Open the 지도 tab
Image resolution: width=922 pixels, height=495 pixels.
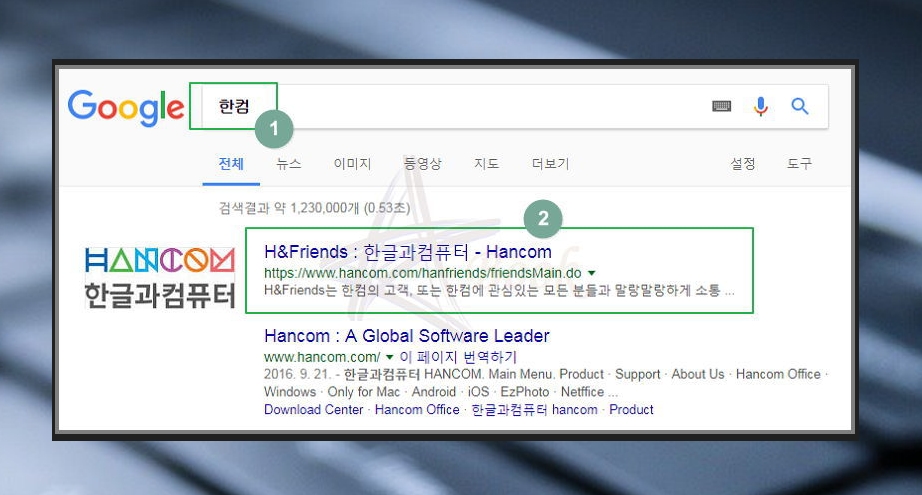(486, 163)
